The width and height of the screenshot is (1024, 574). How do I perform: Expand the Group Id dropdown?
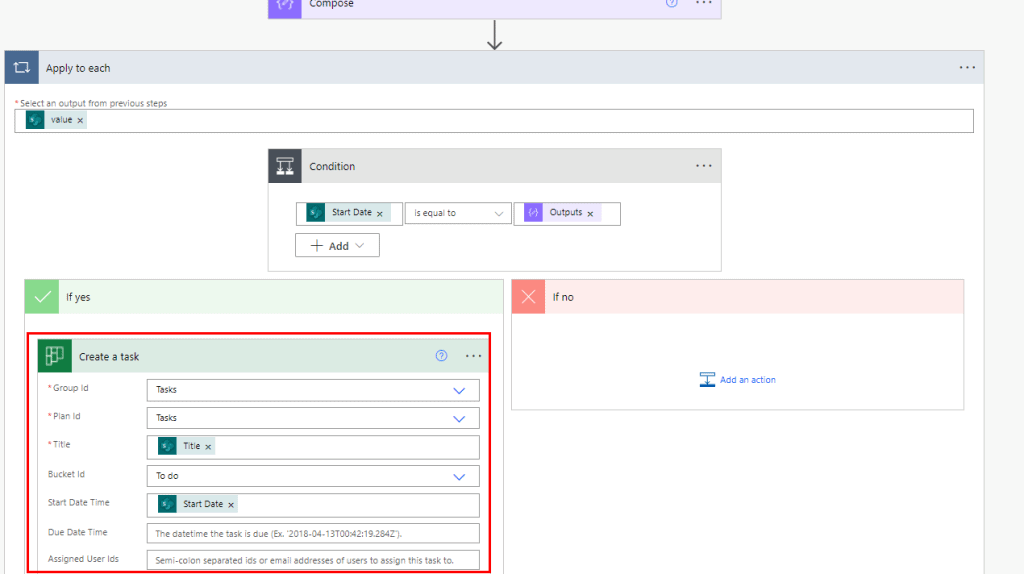[x=459, y=391]
